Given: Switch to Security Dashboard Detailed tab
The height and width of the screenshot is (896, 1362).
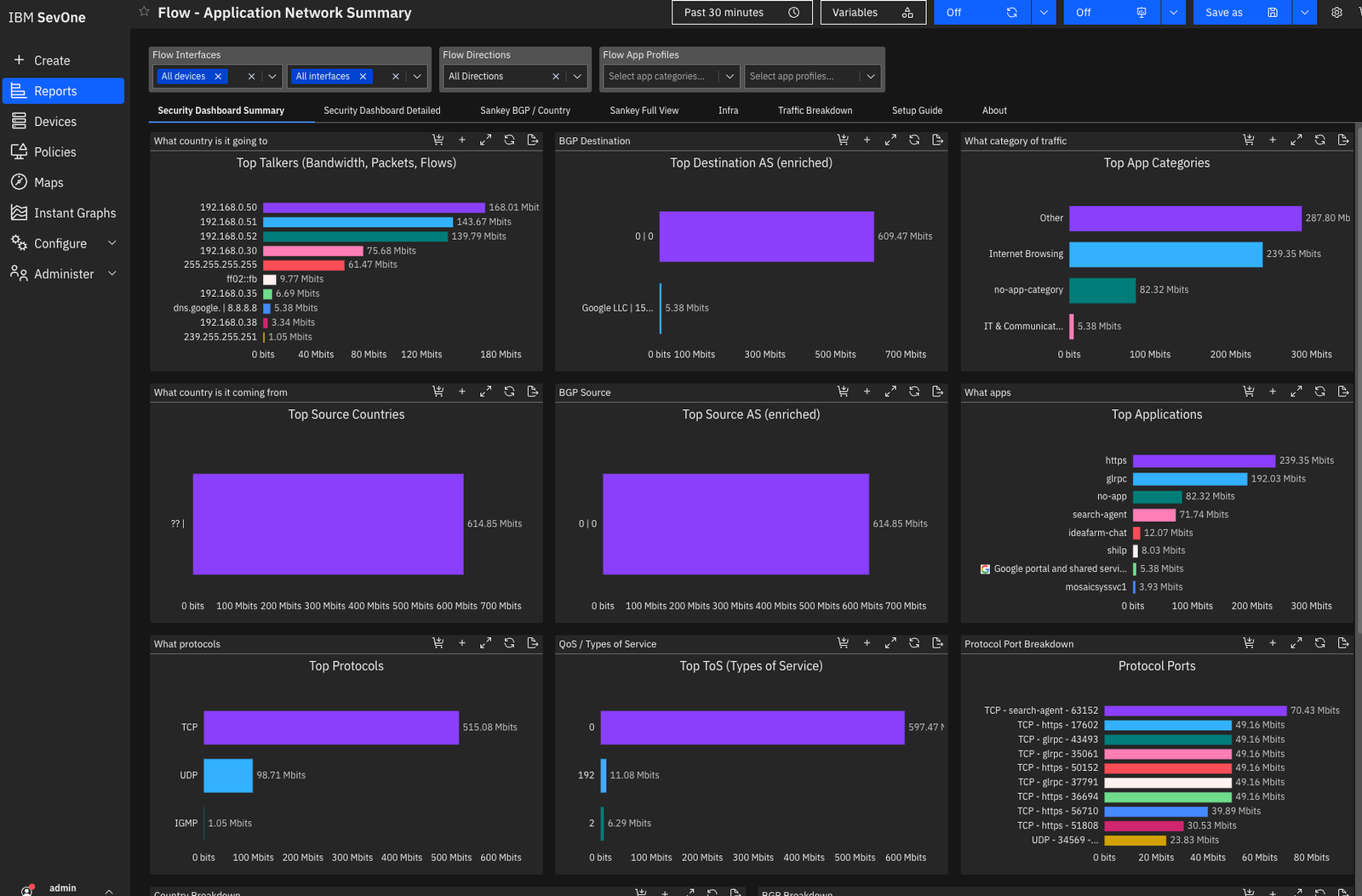Looking at the screenshot, I should point(381,111).
